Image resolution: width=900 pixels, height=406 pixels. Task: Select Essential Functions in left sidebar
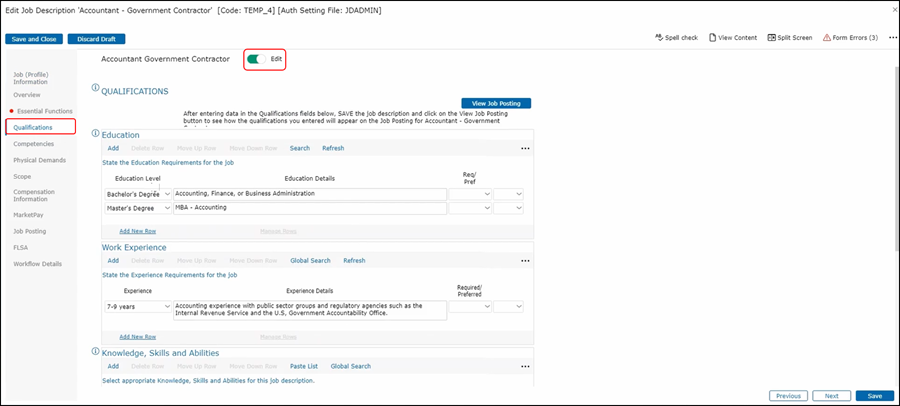[x=43, y=111]
